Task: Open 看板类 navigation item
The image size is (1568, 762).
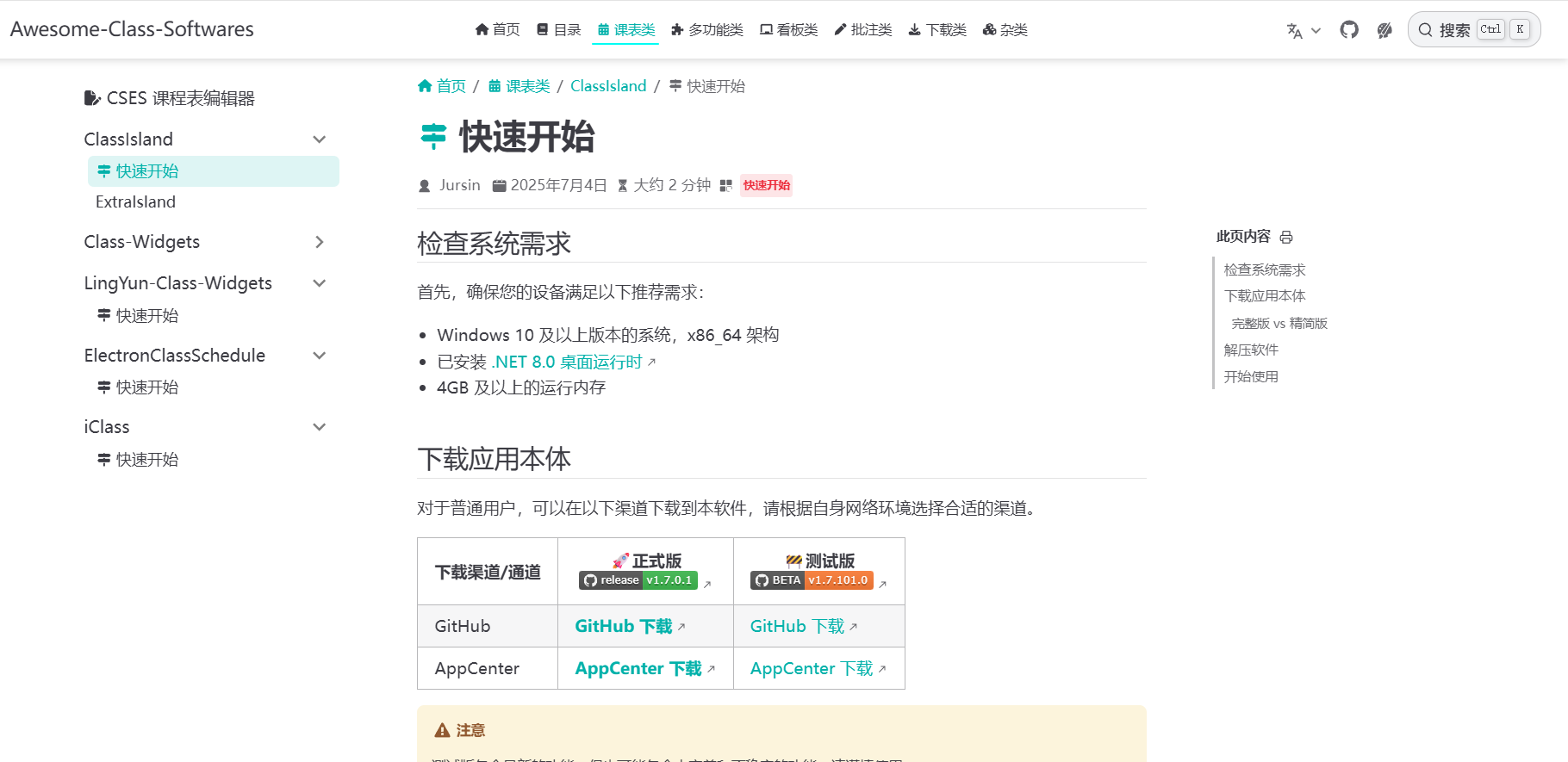Action: (x=788, y=29)
